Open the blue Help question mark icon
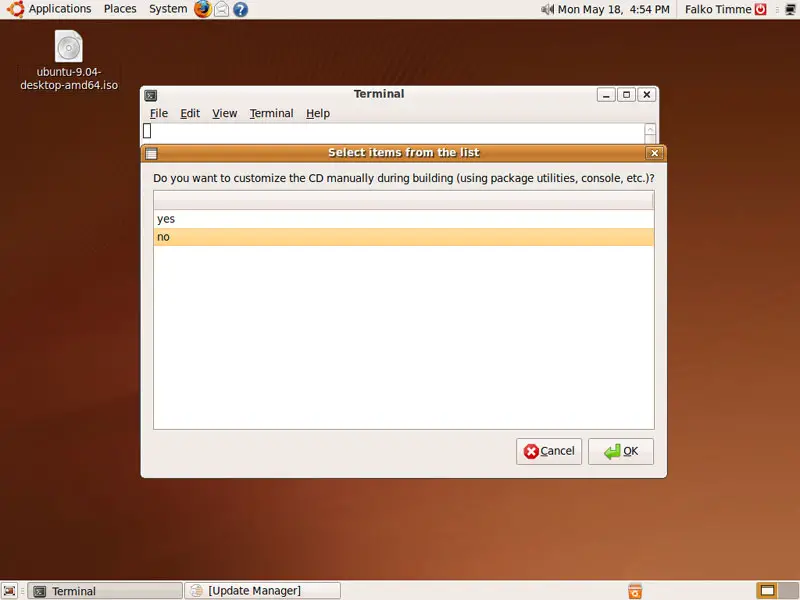Image resolution: width=800 pixels, height=600 pixels. tap(240, 9)
